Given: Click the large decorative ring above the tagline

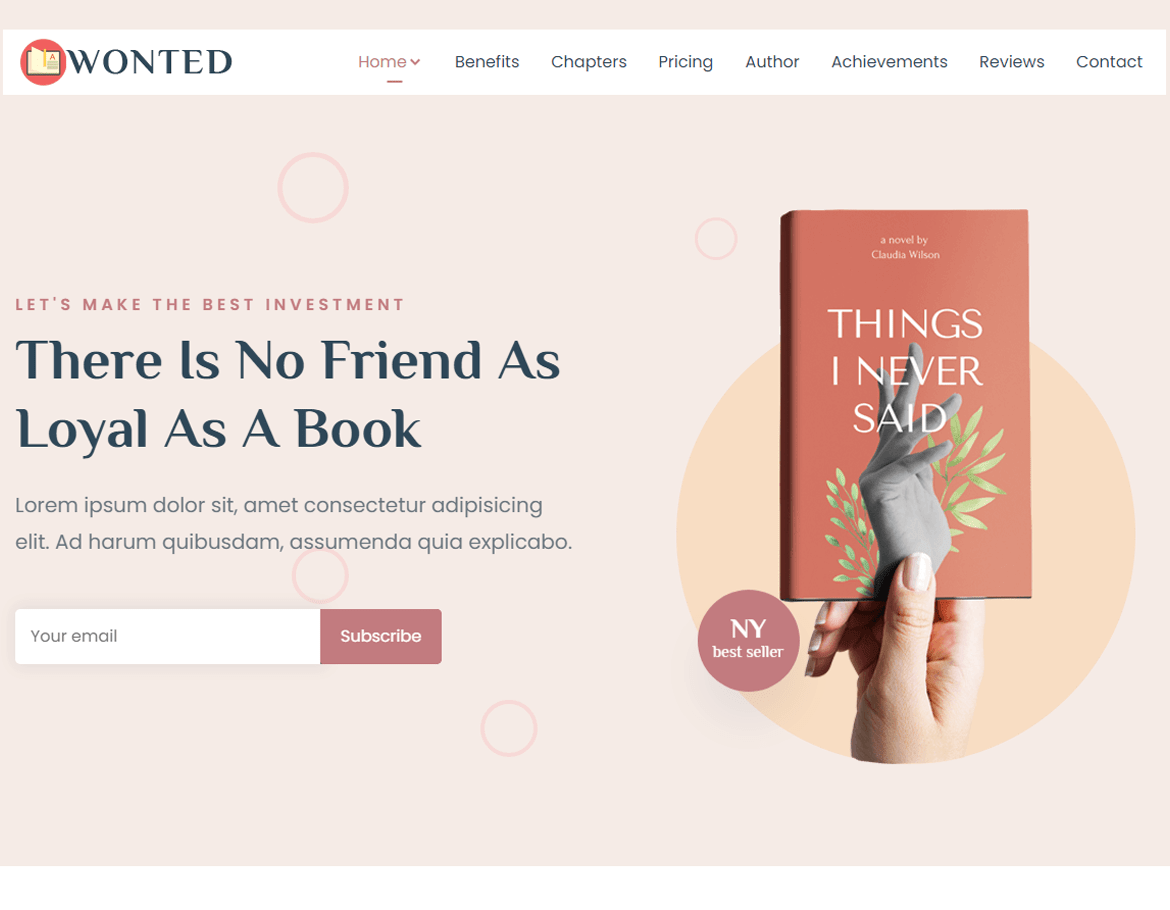Looking at the screenshot, I should pyautogui.click(x=313, y=187).
